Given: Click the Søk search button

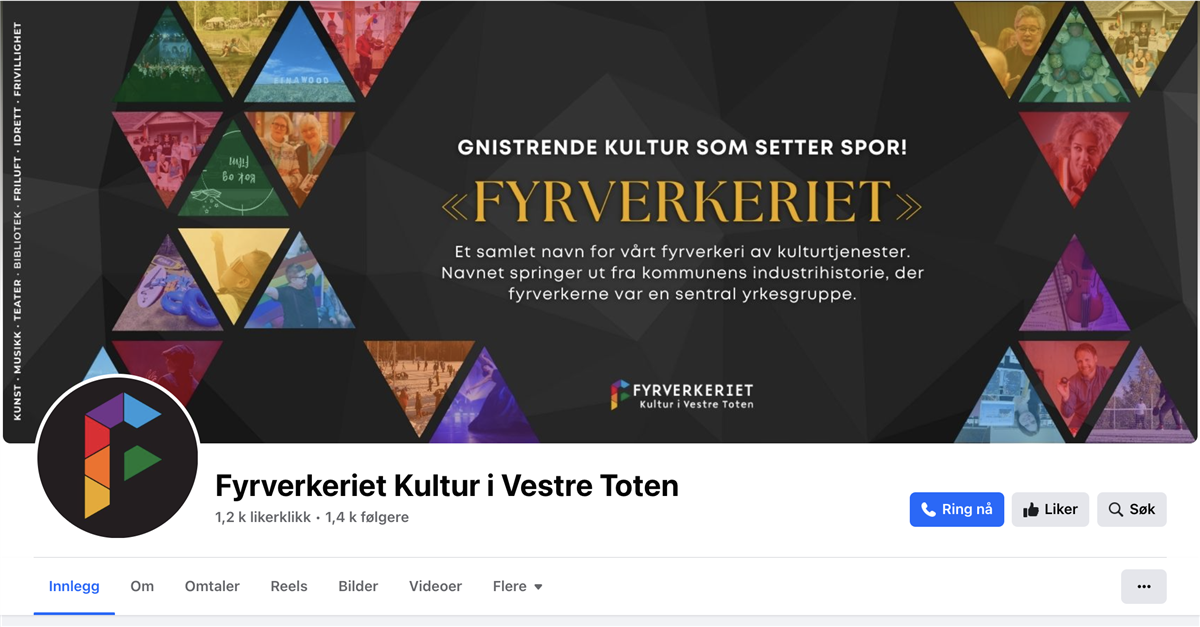Looking at the screenshot, I should point(1132,509).
